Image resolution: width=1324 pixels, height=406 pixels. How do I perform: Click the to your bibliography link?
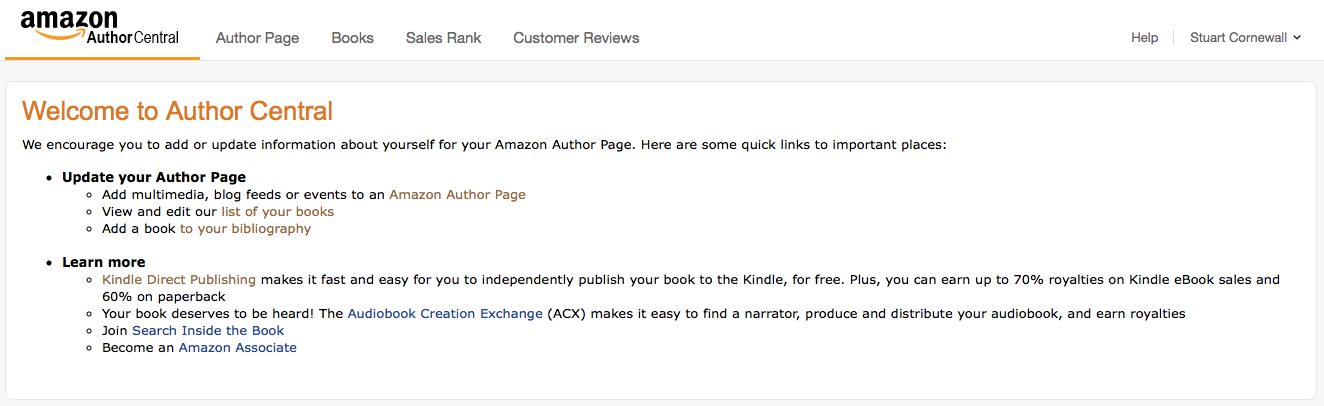pos(246,229)
